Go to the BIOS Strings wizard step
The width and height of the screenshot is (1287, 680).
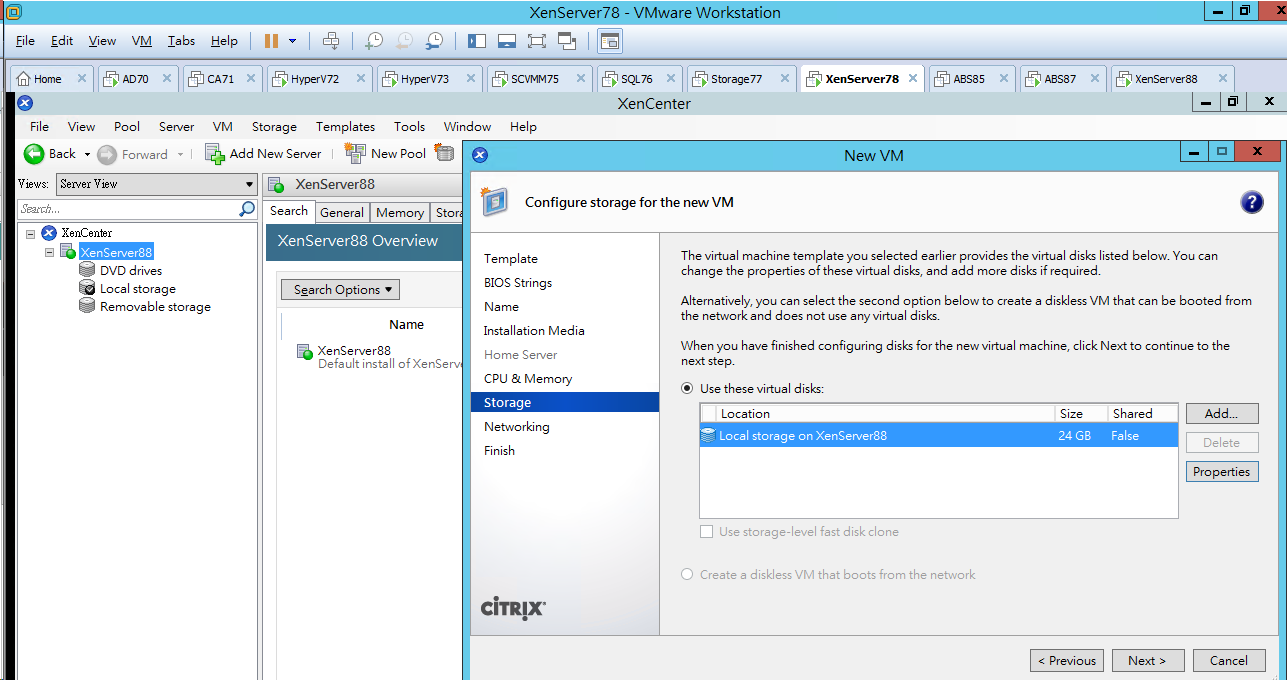(x=518, y=282)
